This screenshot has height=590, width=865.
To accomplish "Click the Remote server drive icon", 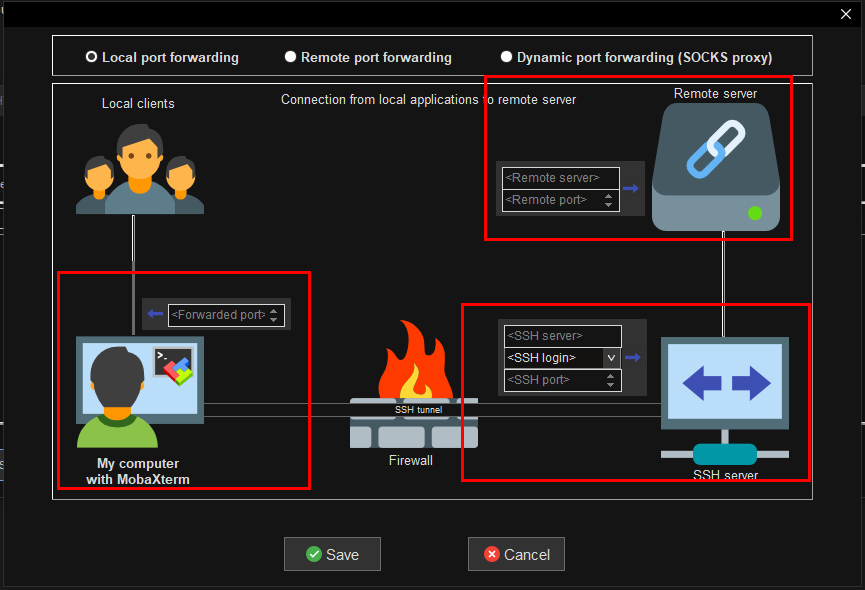I will pyautogui.click(x=716, y=167).
